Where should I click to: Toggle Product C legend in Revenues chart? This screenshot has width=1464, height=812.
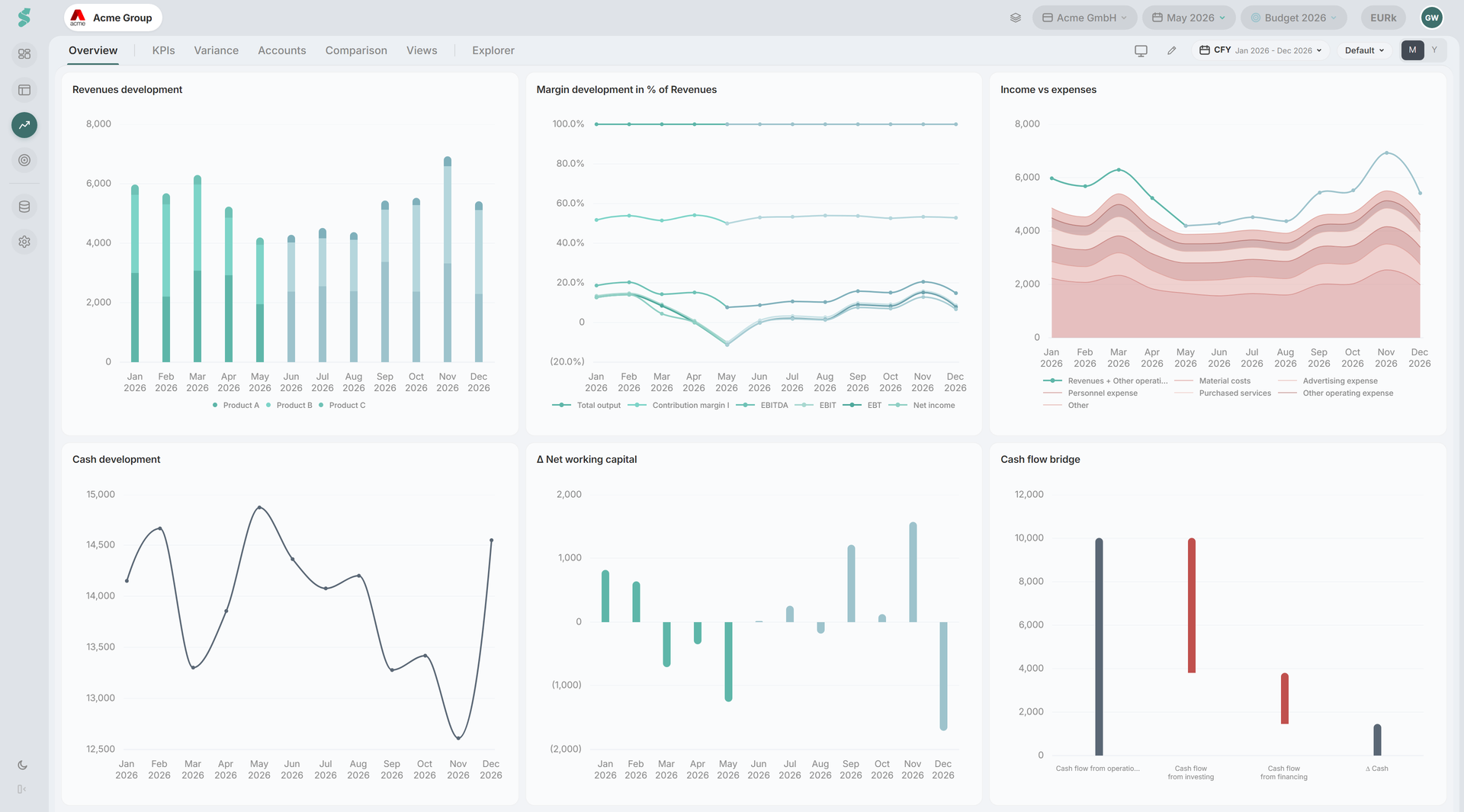[342, 406]
